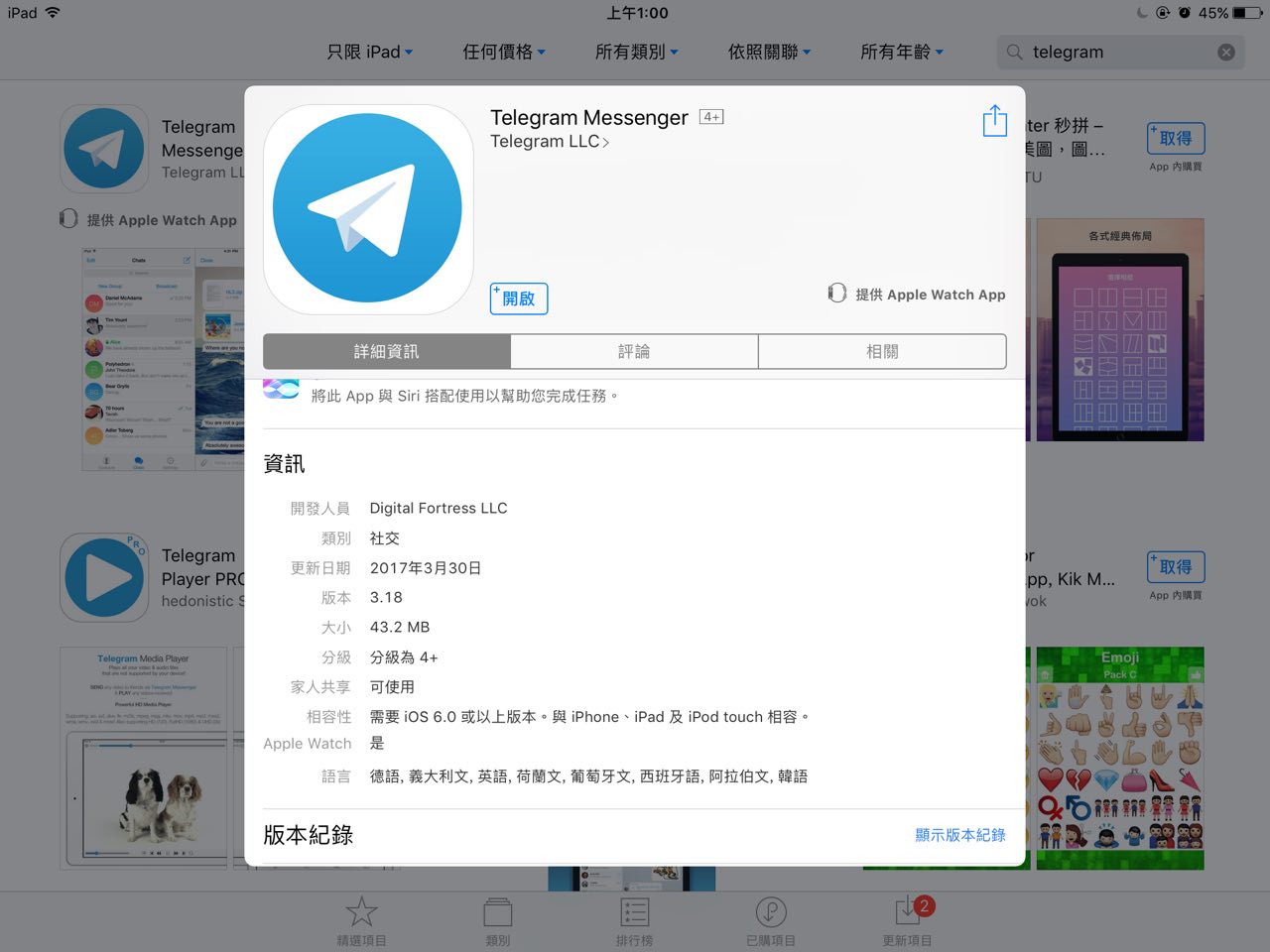
Task: Tap the 資訊 section heading
Action: click(284, 464)
